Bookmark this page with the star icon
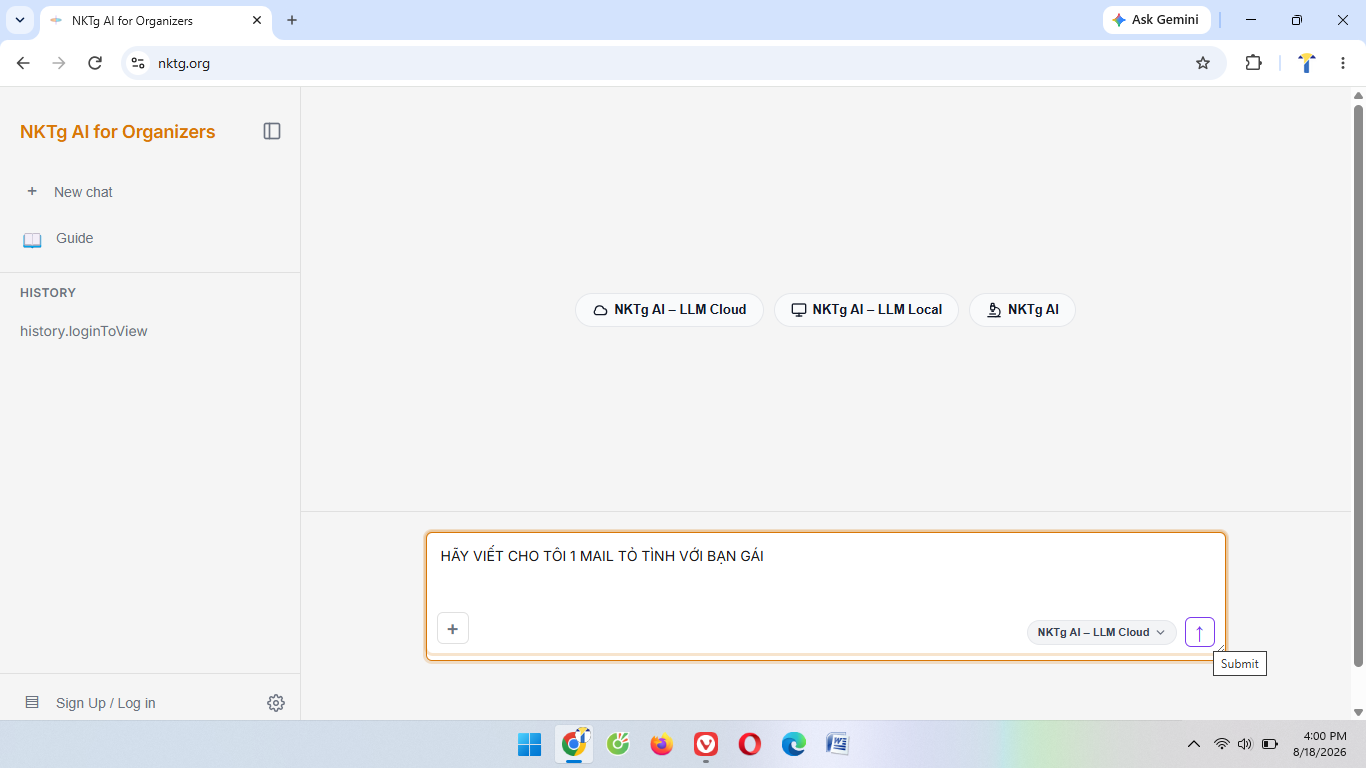 tap(1203, 63)
